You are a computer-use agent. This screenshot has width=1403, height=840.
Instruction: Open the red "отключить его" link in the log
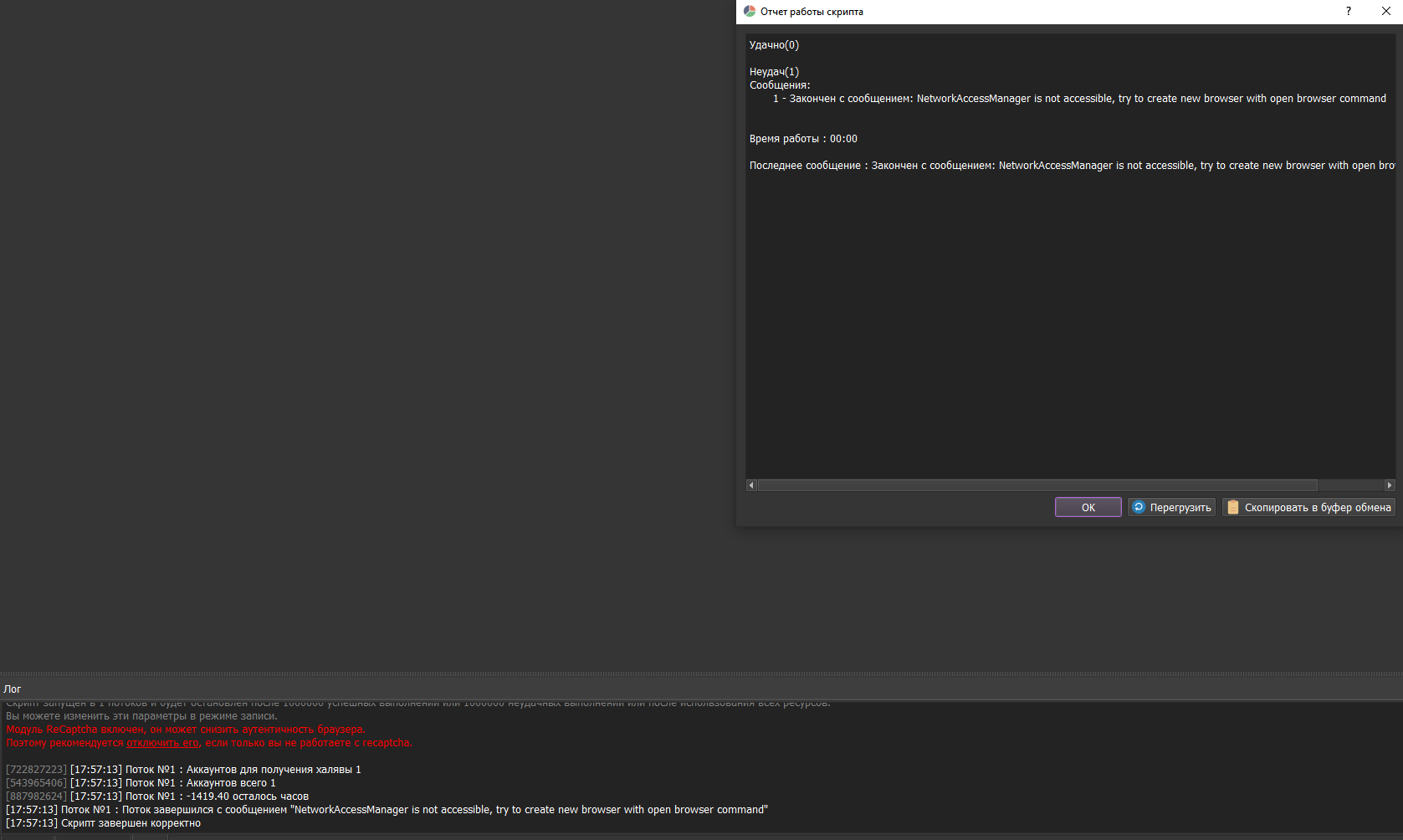coord(163,742)
